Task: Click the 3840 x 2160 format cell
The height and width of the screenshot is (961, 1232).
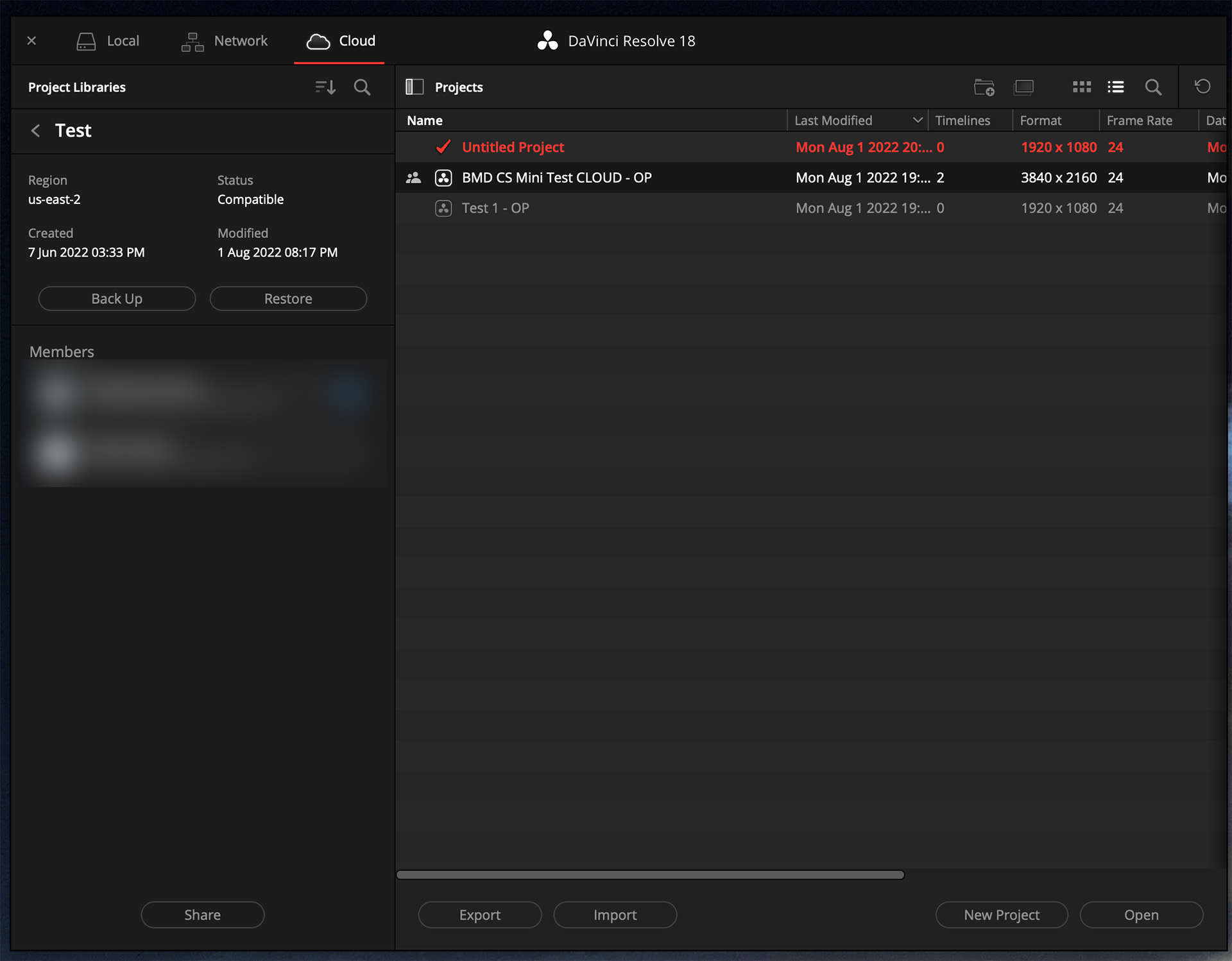Action: [1059, 178]
